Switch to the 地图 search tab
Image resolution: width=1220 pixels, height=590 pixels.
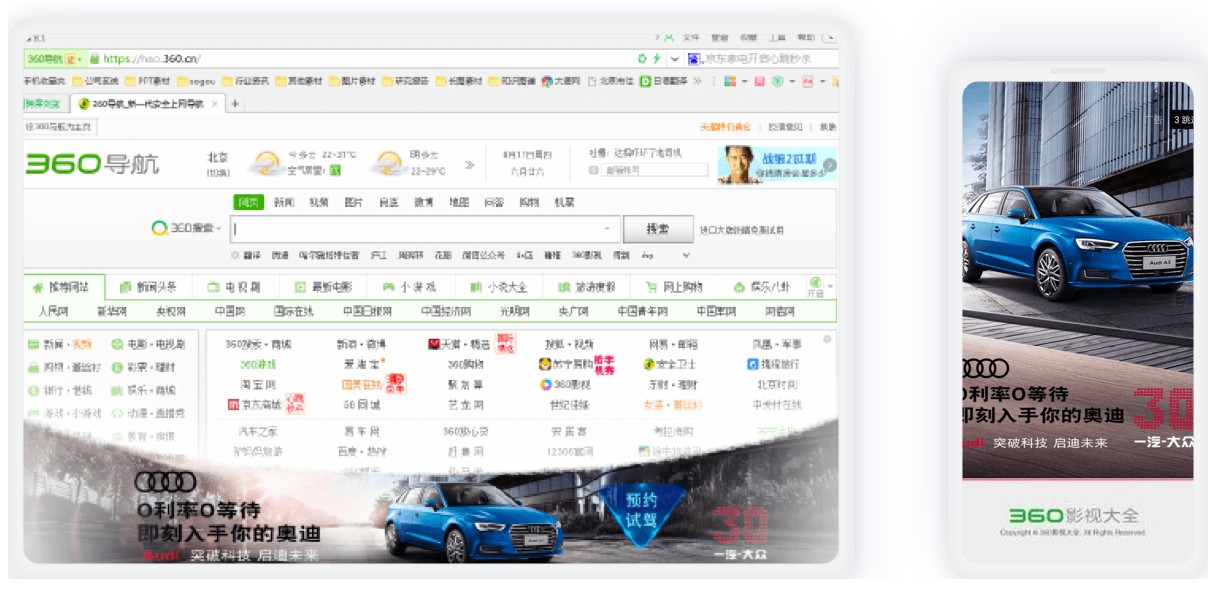459,202
